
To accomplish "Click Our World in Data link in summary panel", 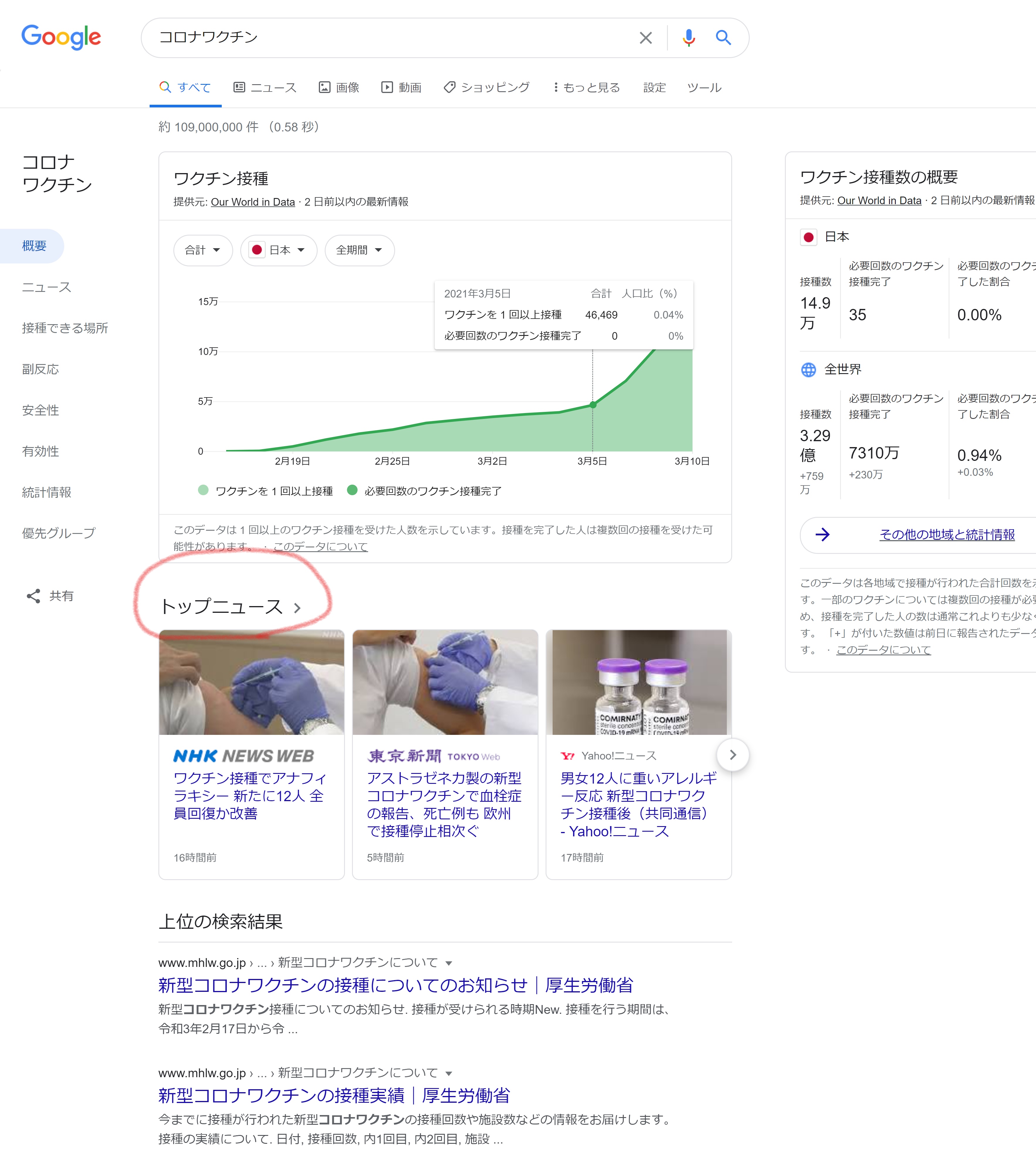I will coord(879,201).
